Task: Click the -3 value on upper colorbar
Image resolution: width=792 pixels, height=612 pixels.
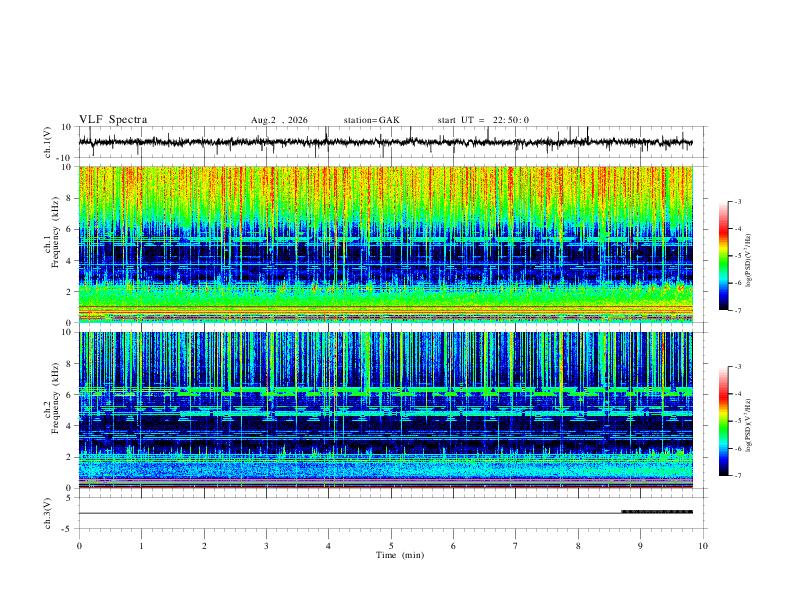Action: coord(737,201)
